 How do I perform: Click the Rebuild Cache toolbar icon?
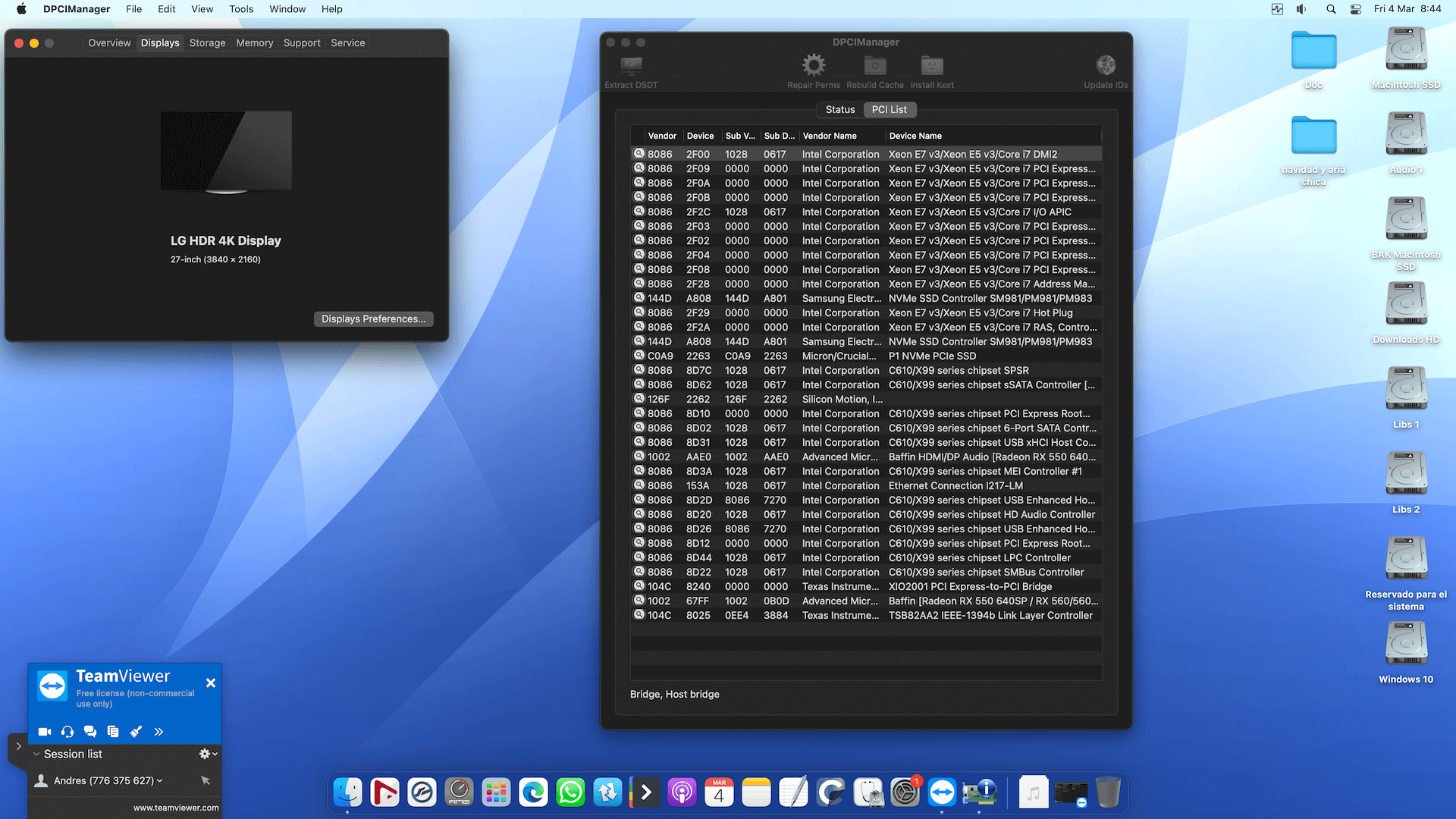tap(875, 65)
